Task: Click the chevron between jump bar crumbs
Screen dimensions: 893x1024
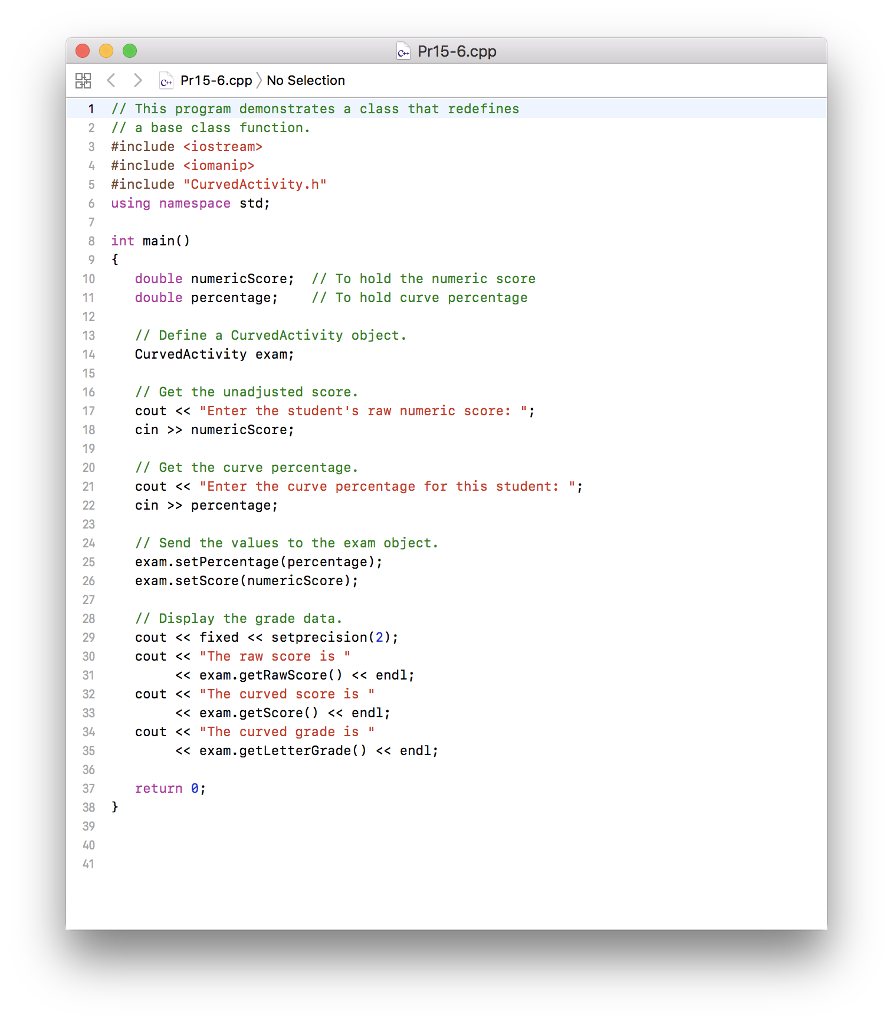Action: click(260, 80)
